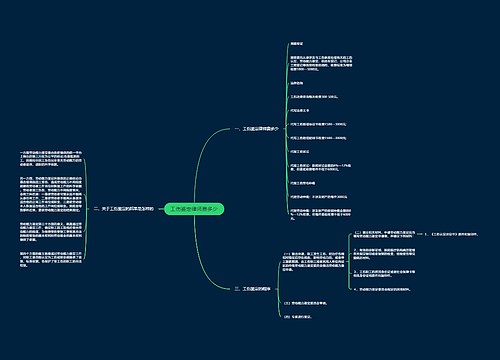Select the branch node labeled 一、

pyautogui.click(x=257, y=129)
